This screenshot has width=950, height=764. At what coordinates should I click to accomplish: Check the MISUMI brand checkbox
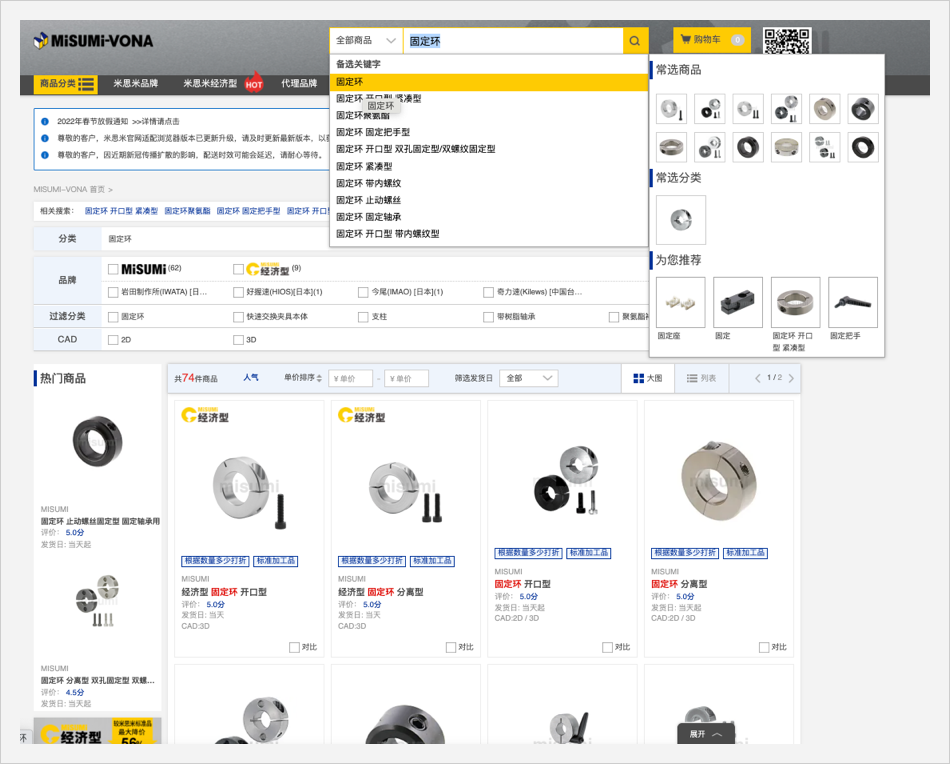click(x=113, y=269)
